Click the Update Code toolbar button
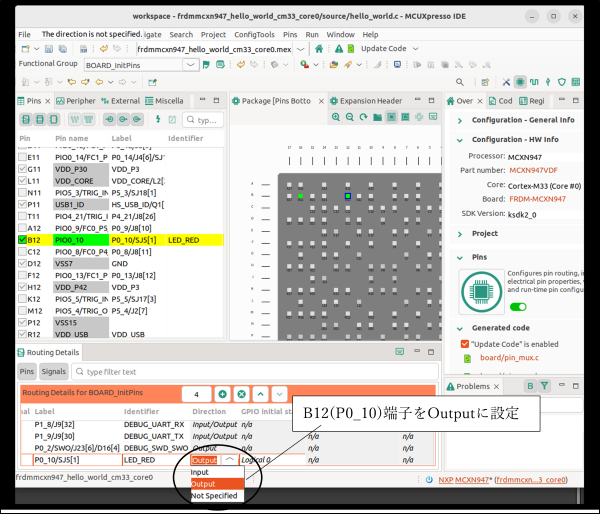The width and height of the screenshot is (600, 514). pos(379,48)
